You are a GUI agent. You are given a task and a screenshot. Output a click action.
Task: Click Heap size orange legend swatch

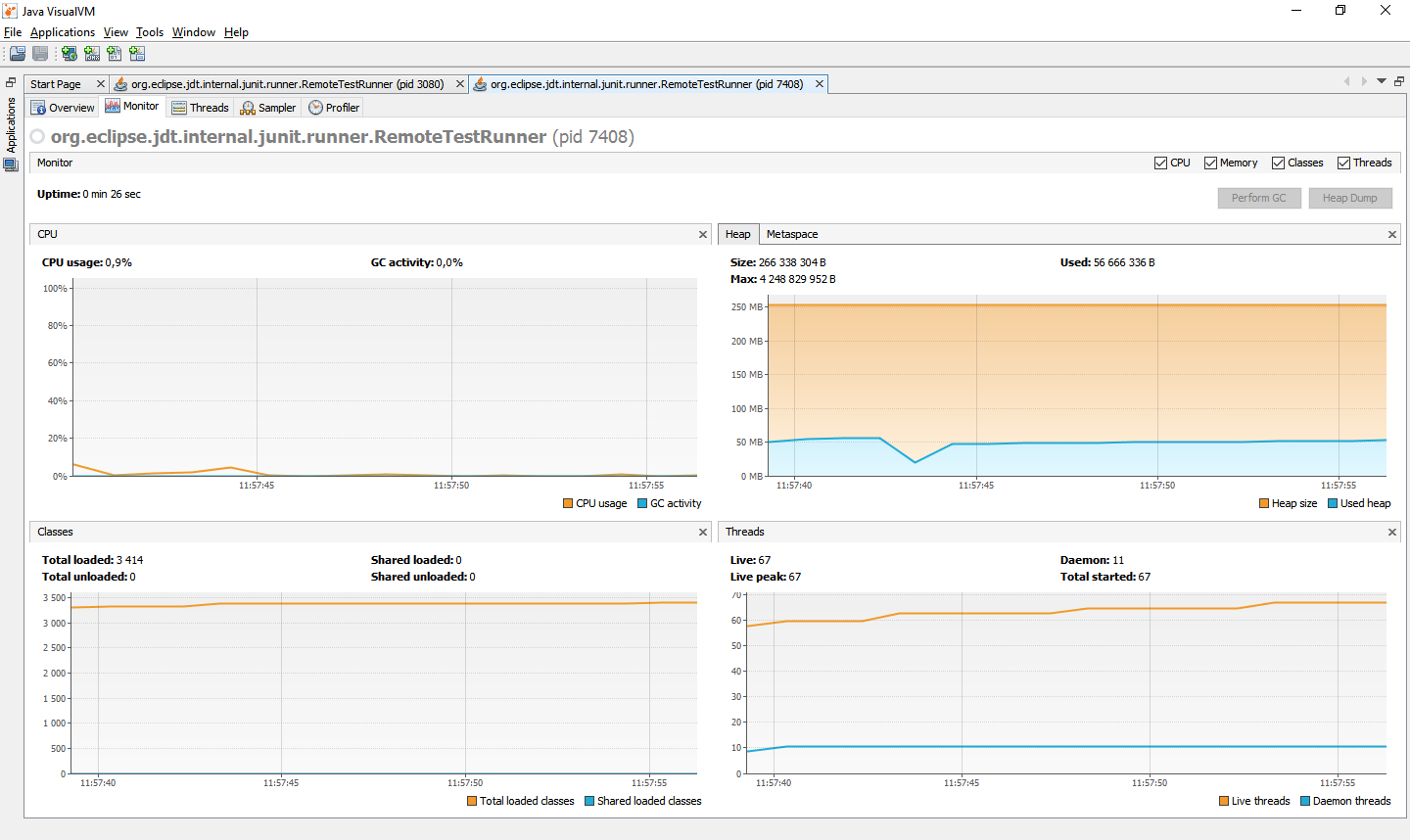(1264, 504)
